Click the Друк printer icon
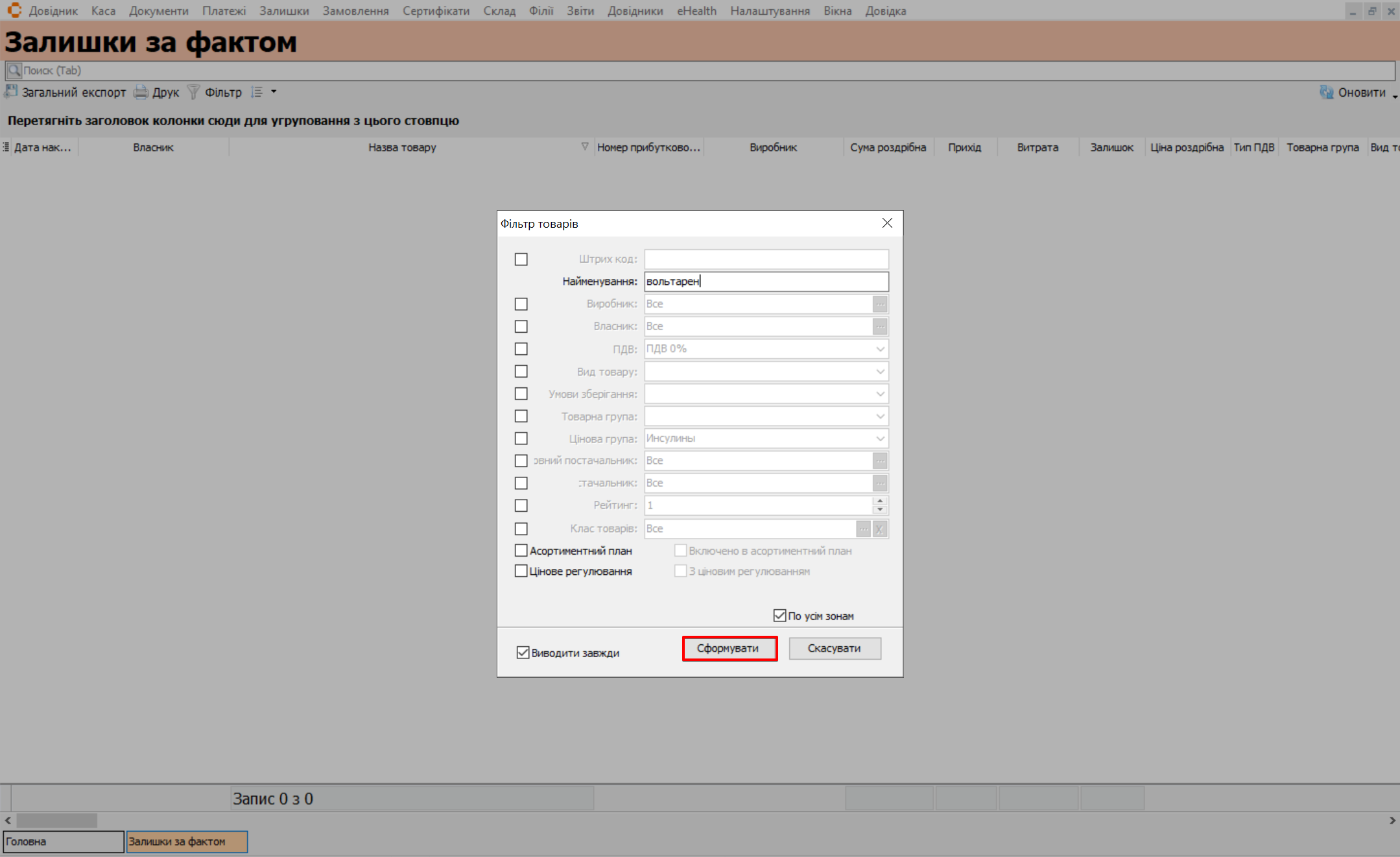The image size is (1400, 857). tap(141, 92)
